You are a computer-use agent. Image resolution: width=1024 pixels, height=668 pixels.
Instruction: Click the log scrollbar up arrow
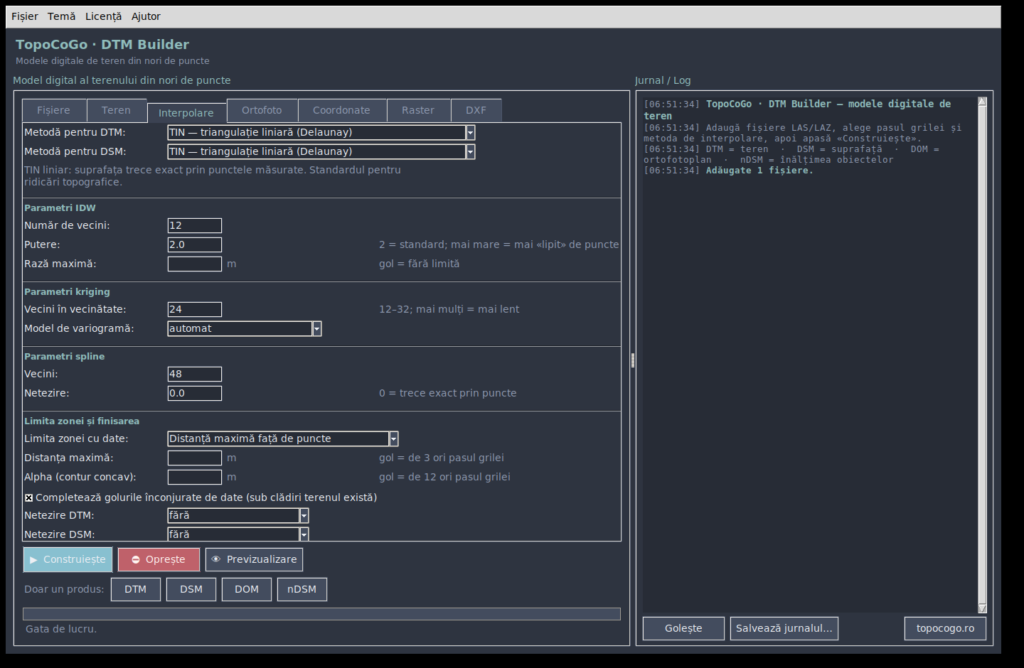(x=982, y=102)
